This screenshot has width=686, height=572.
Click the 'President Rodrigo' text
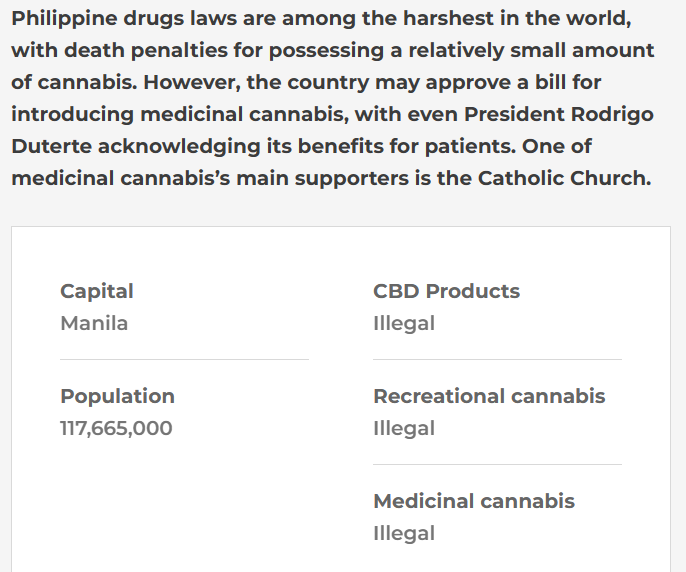(559, 114)
